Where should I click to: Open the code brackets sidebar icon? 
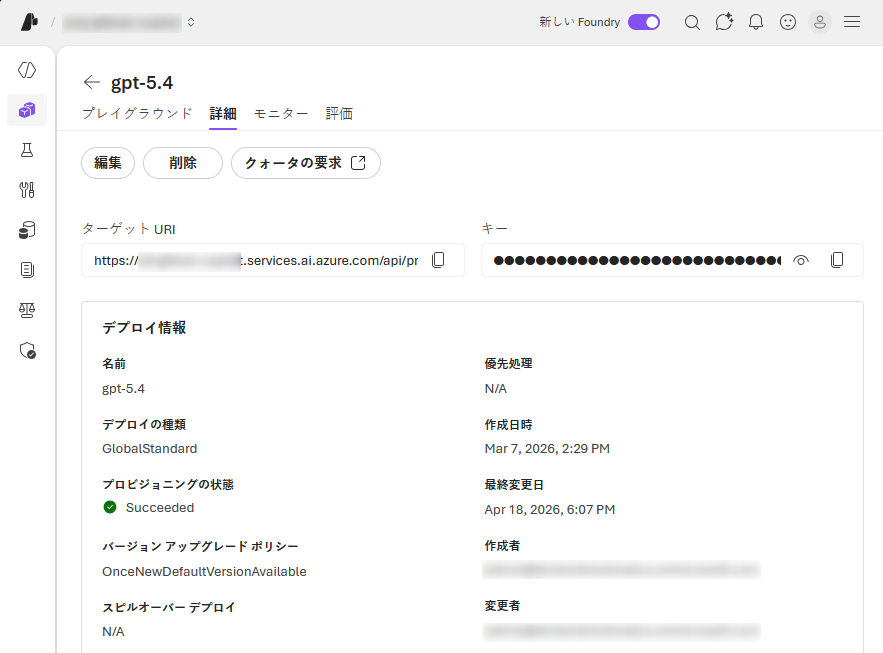tap(27, 70)
